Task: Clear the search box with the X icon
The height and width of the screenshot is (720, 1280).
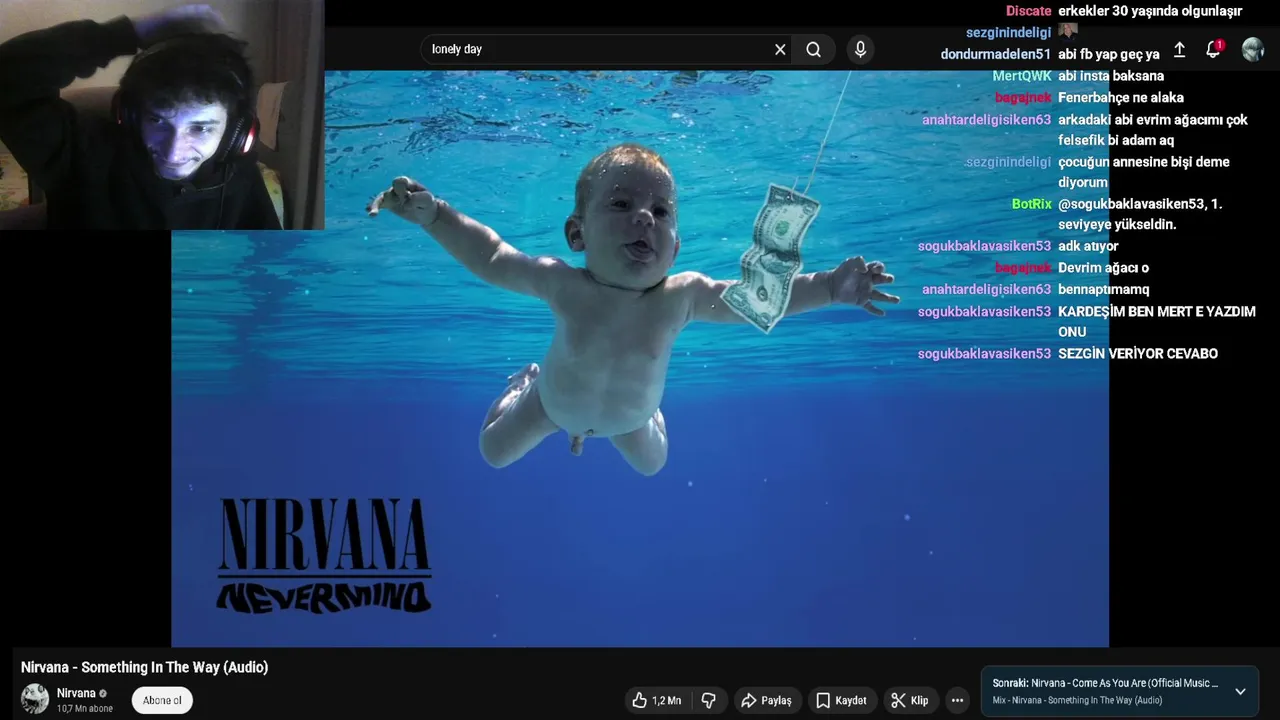Action: coord(780,49)
